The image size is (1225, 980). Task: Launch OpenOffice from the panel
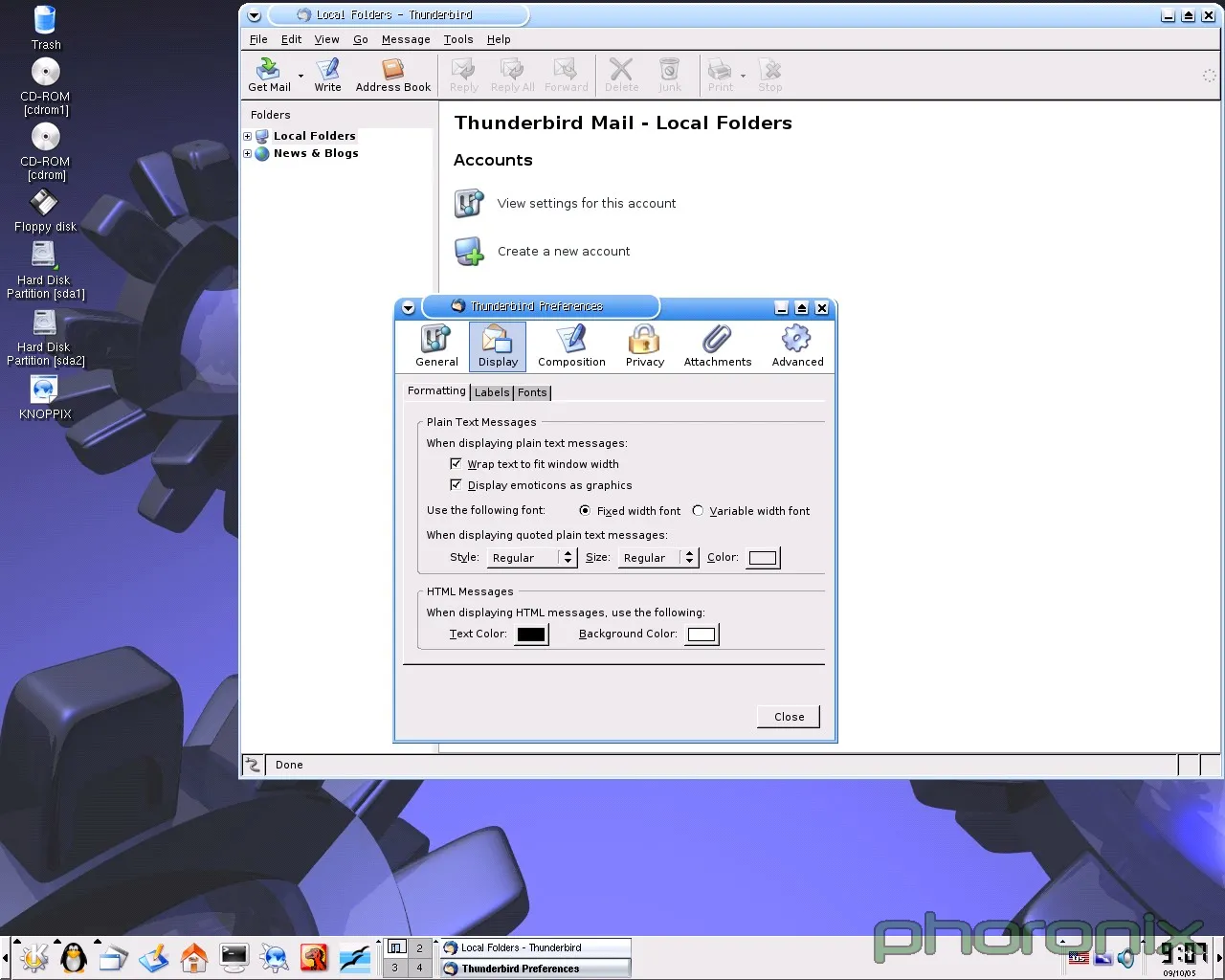[355, 957]
